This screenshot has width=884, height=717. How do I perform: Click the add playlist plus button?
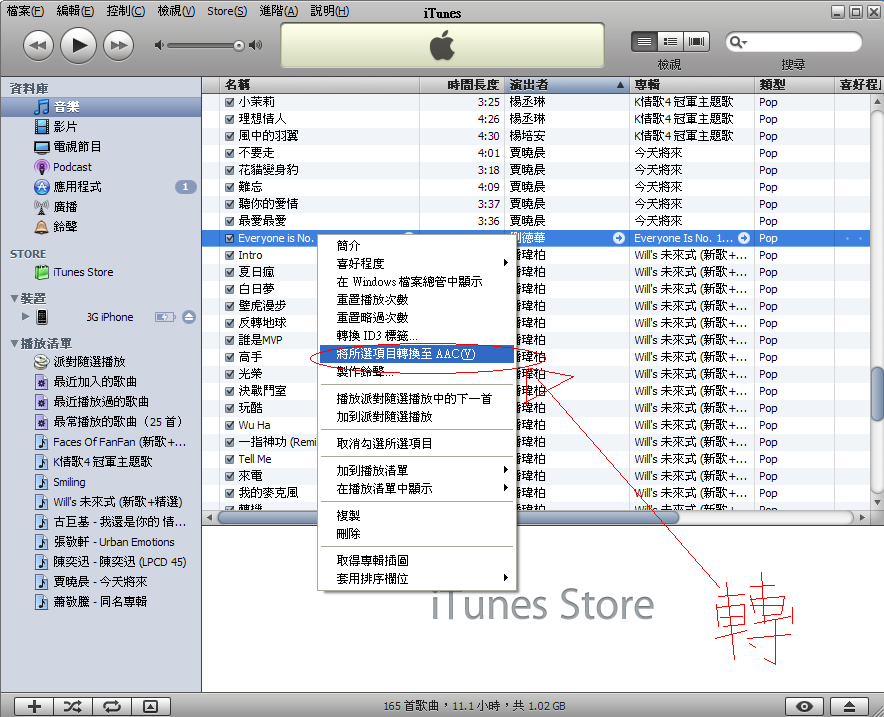pos(35,706)
